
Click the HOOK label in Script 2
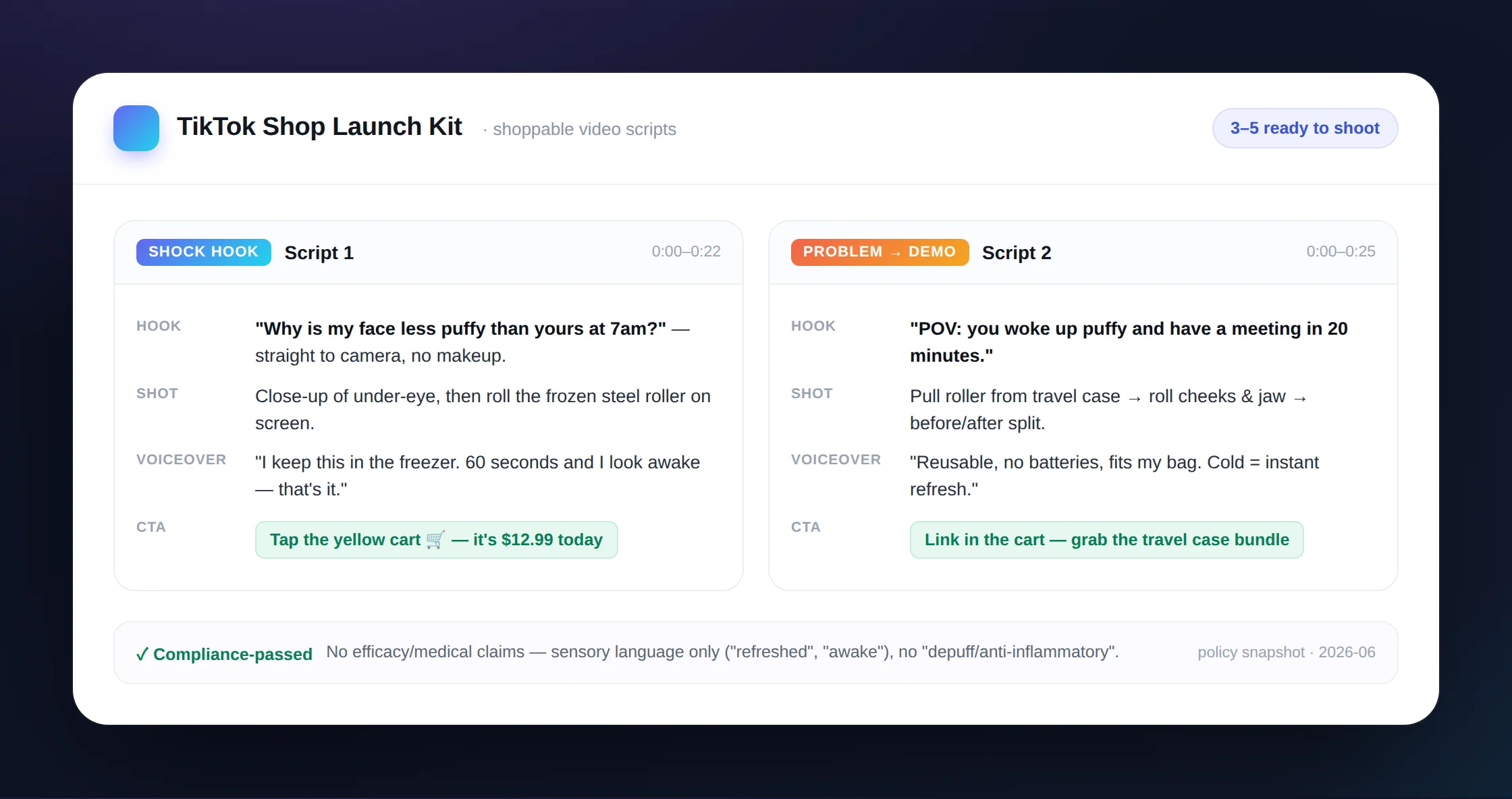pyautogui.click(x=813, y=326)
